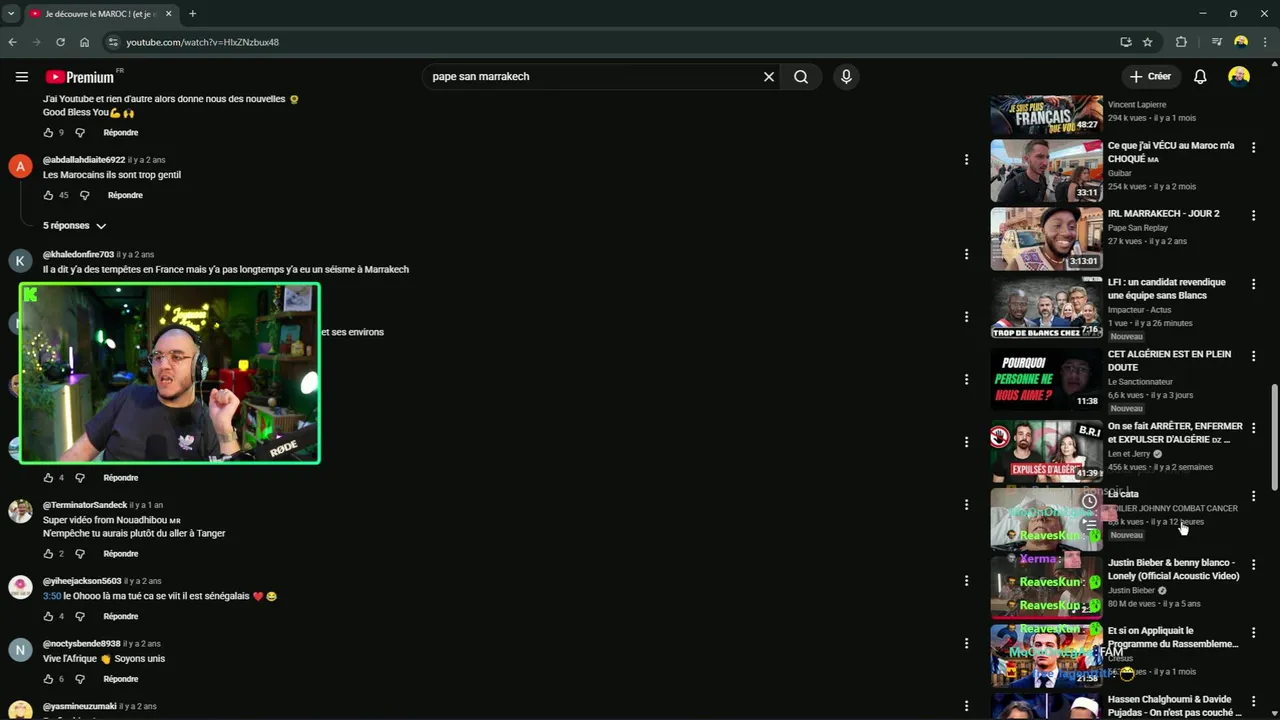The width and height of the screenshot is (1280, 720).
Task: Go back in browser history
Action: [x=12, y=42]
